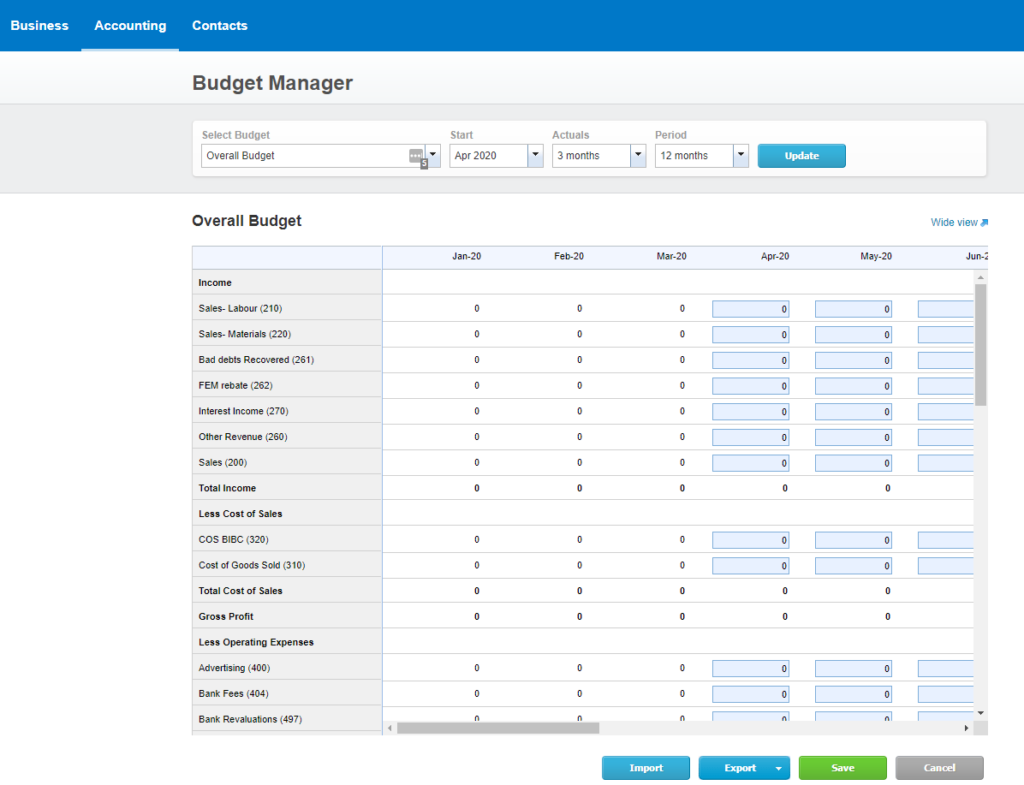Cancel budget changes with Cancel button
Viewport: 1024px width, 785px height.
(939, 768)
